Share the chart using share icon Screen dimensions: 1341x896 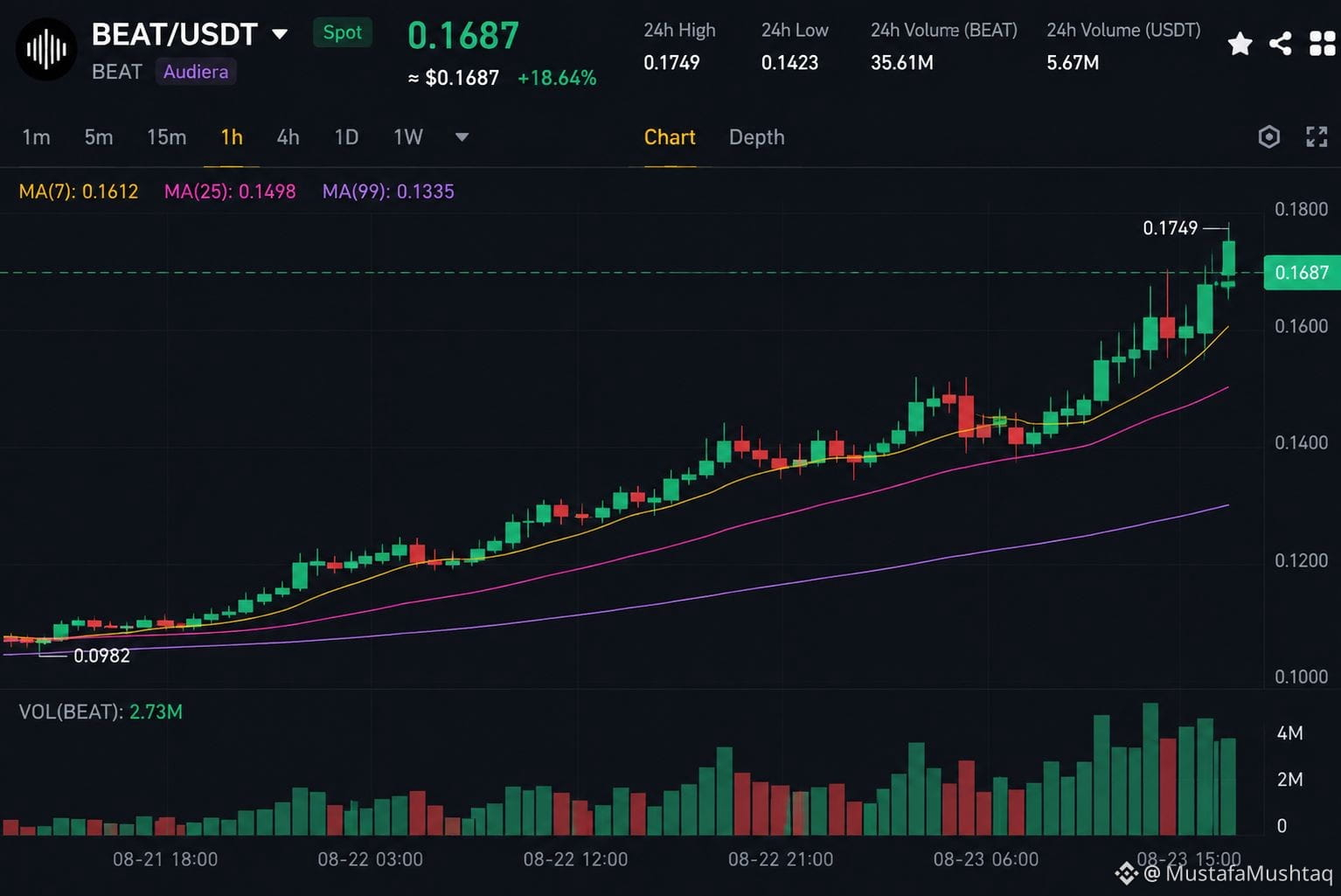[x=1281, y=44]
